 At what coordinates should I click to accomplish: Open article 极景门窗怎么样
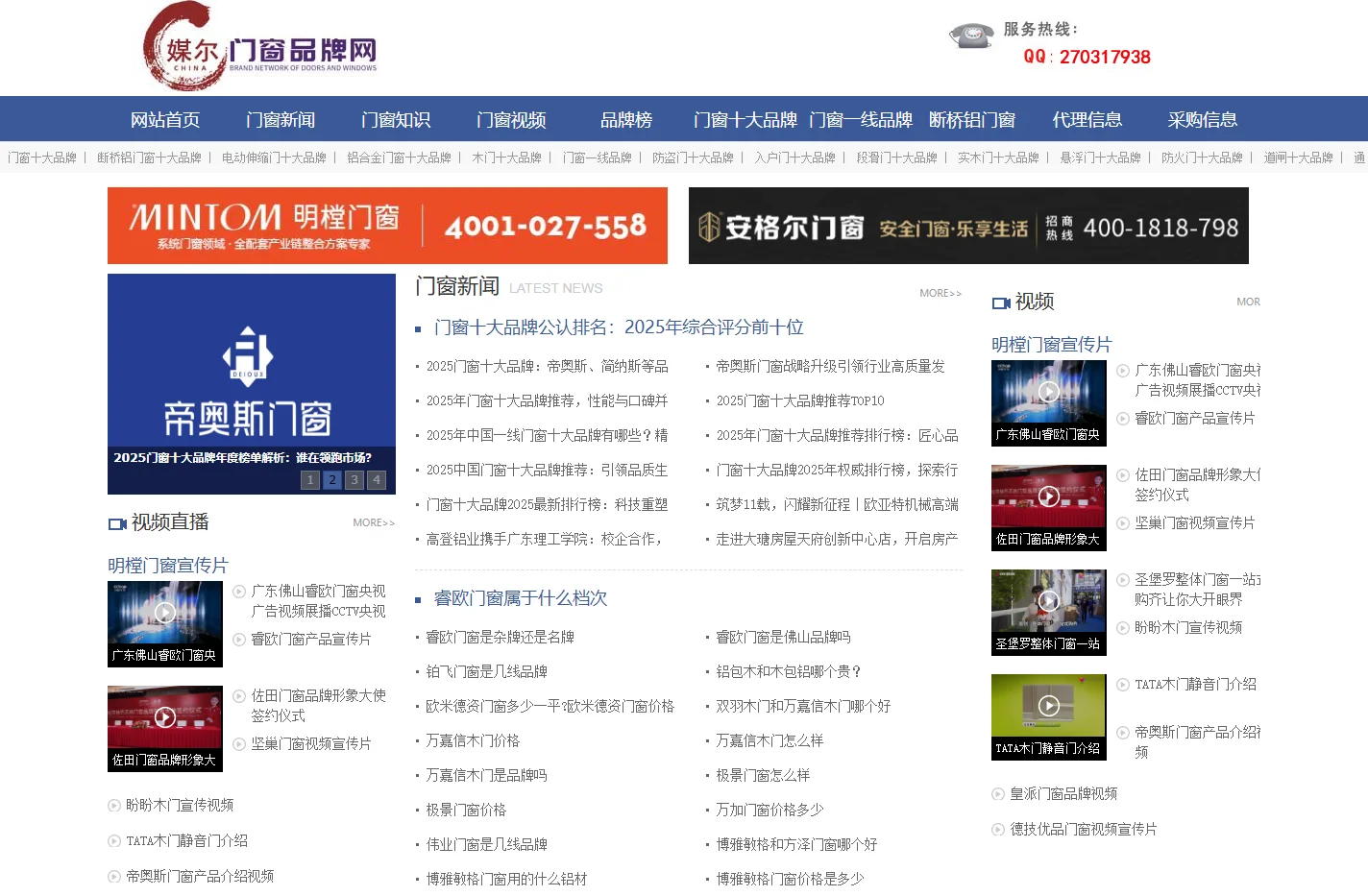[x=763, y=776]
